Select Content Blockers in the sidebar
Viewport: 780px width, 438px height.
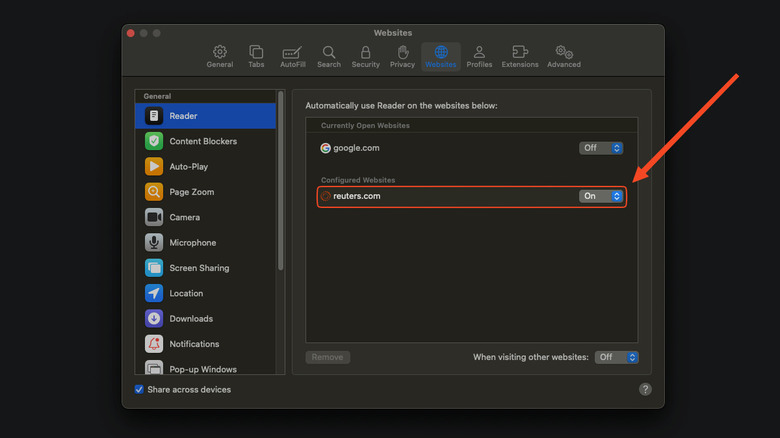pos(203,141)
